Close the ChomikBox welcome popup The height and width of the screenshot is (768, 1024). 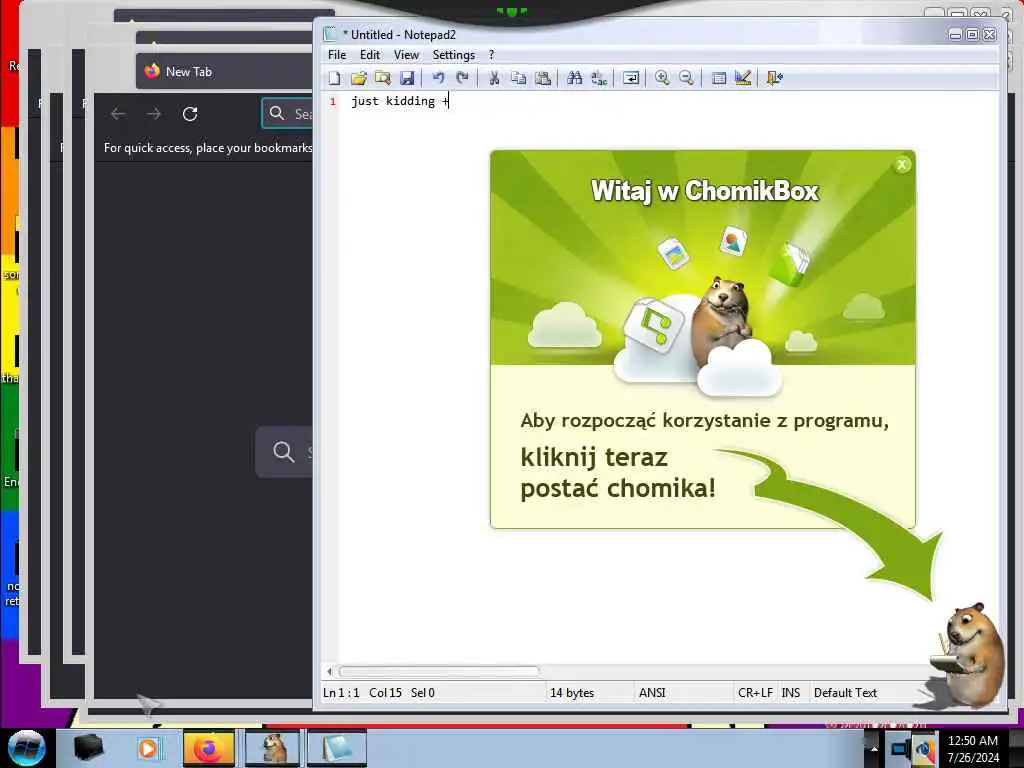click(902, 165)
